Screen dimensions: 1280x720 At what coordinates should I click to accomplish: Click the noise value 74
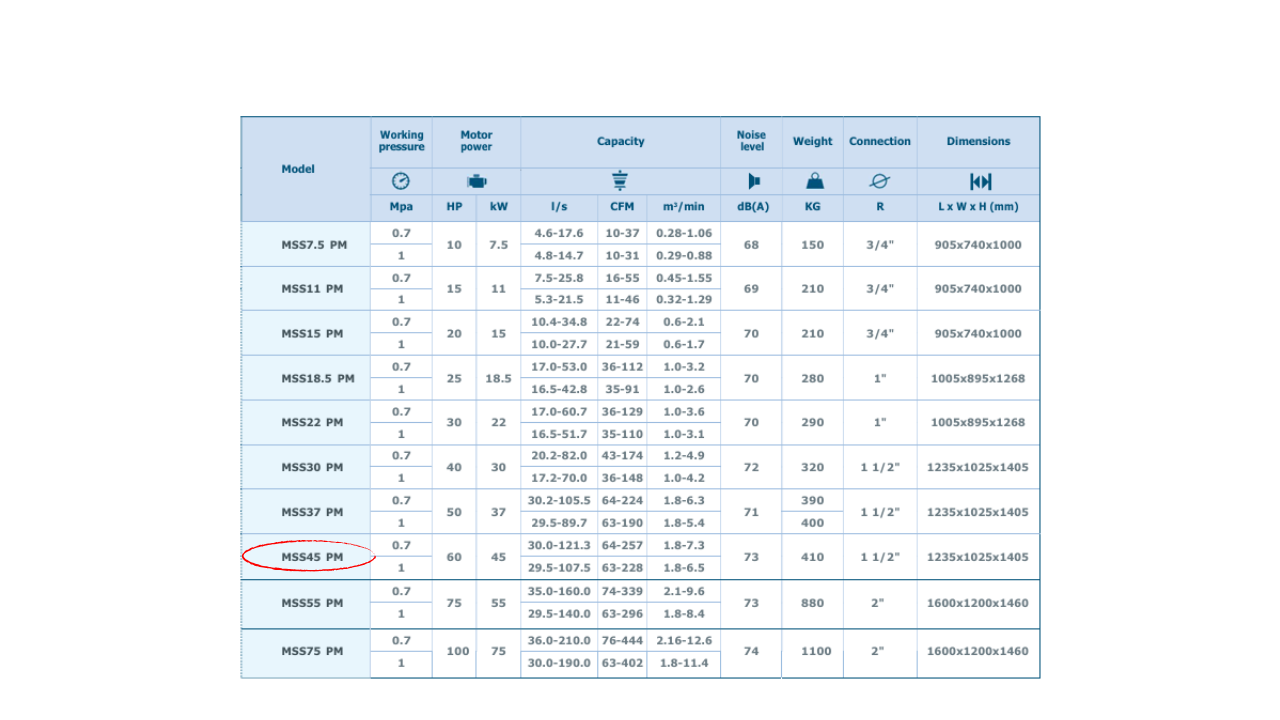point(751,651)
